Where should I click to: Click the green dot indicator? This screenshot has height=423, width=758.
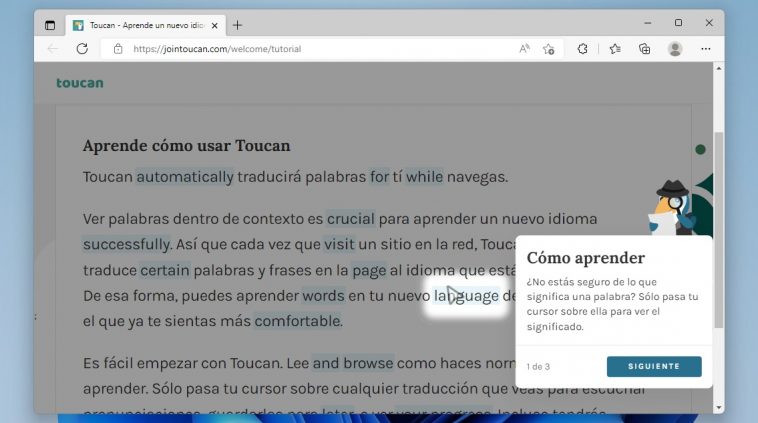700,150
